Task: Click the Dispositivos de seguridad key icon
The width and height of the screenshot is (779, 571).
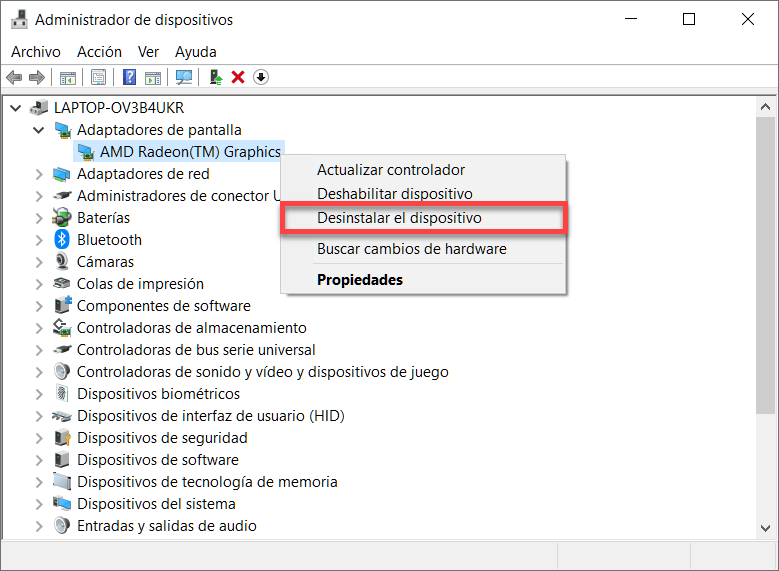Action: (63, 437)
